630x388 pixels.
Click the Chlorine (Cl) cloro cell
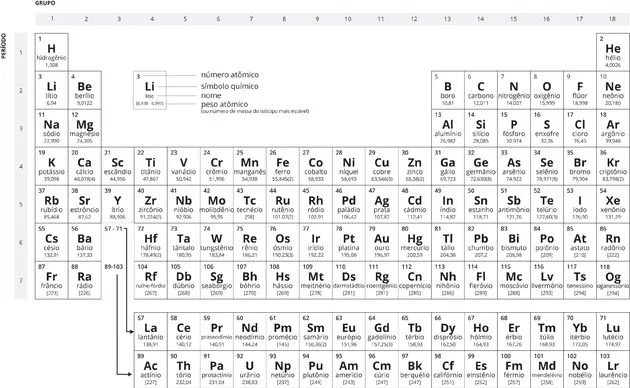click(580, 129)
